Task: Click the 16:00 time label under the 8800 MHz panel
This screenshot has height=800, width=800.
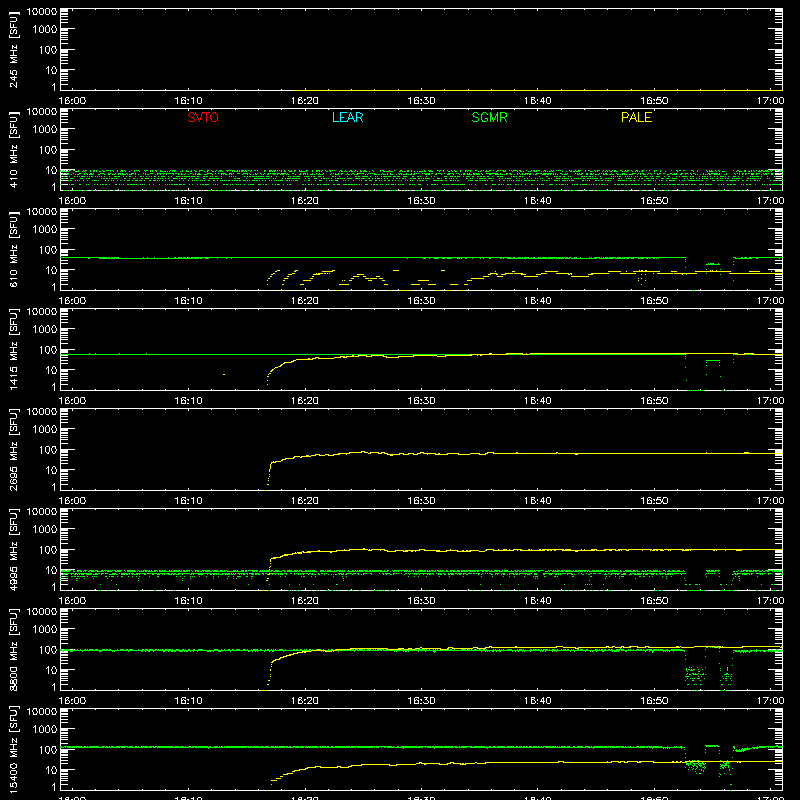Action: coord(72,701)
